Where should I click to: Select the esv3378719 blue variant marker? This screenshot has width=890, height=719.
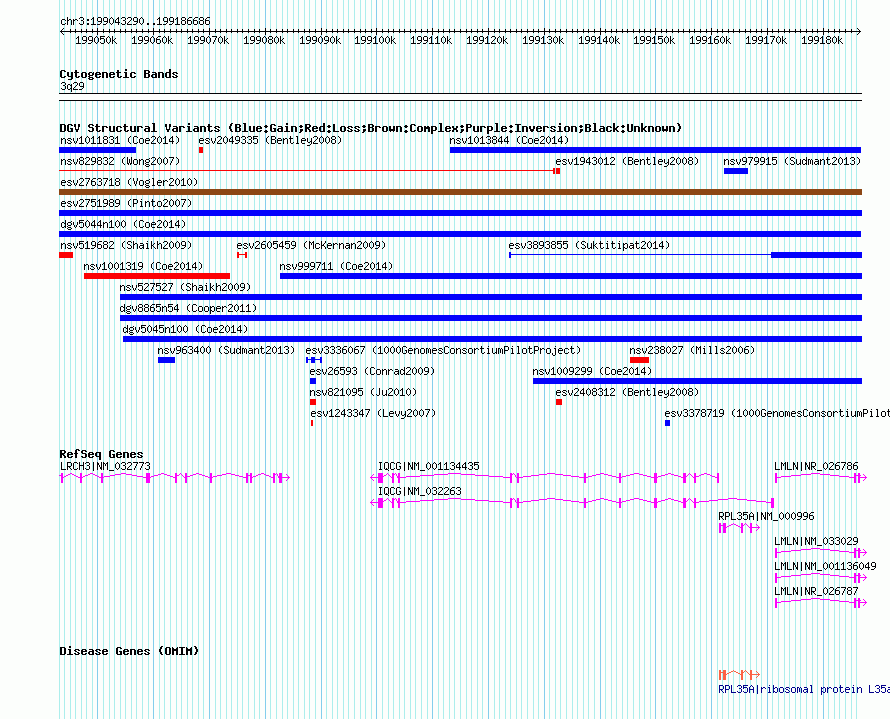[668, 423]
